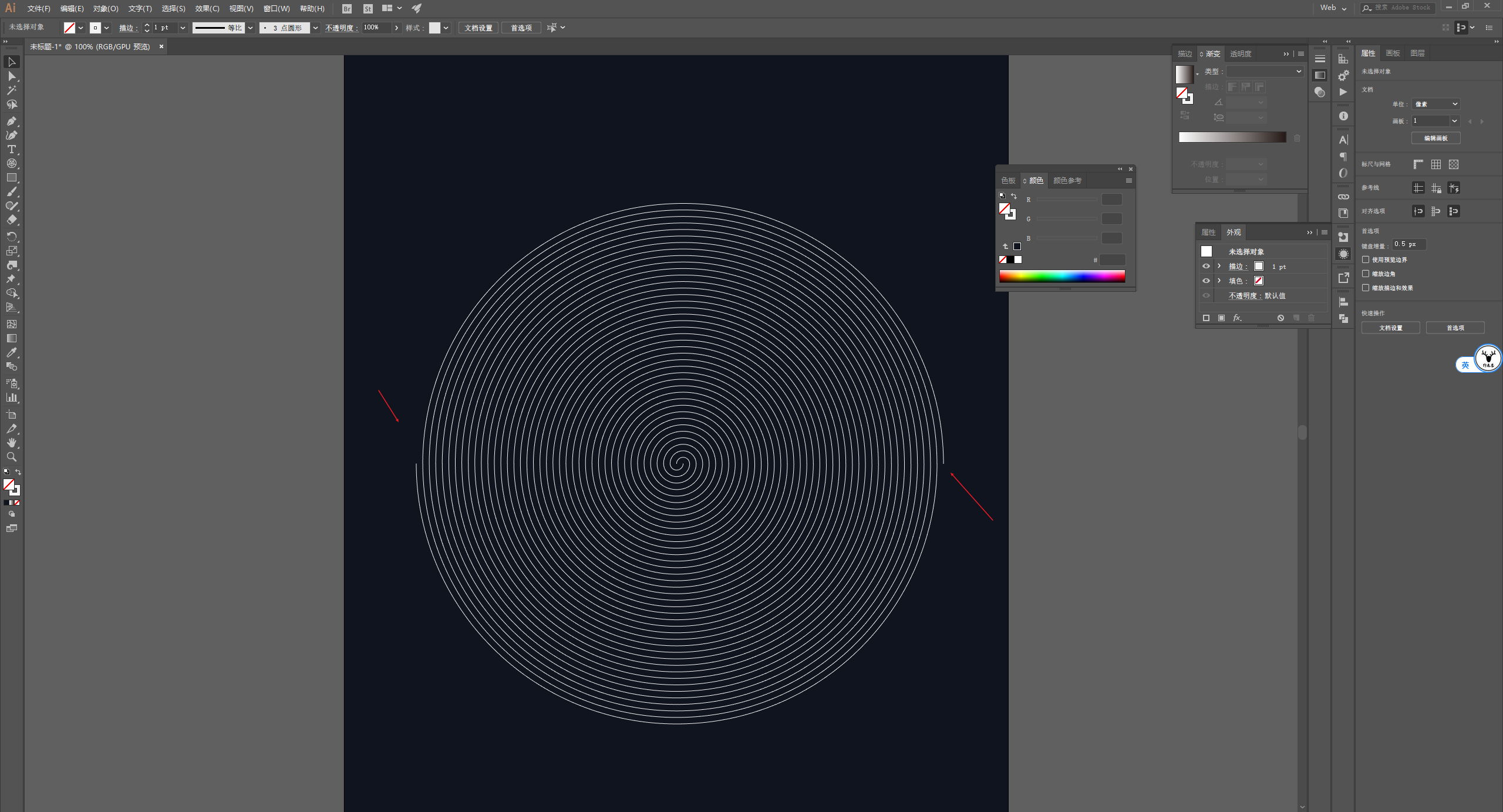
Task: Select the Direct Selection tool
Action: pyautogui.click(x=11, y=76)
